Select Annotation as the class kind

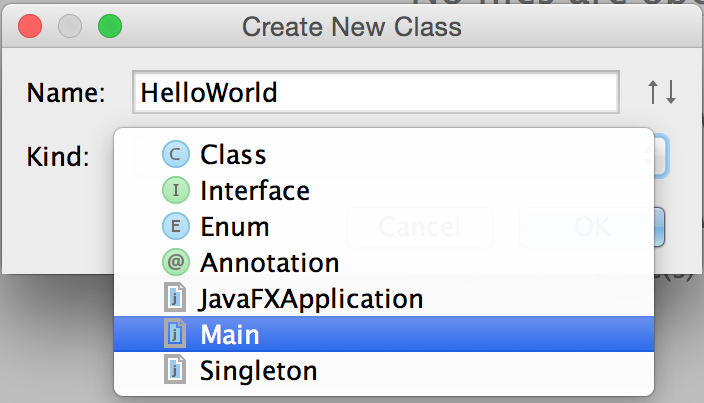coord(384,263)
